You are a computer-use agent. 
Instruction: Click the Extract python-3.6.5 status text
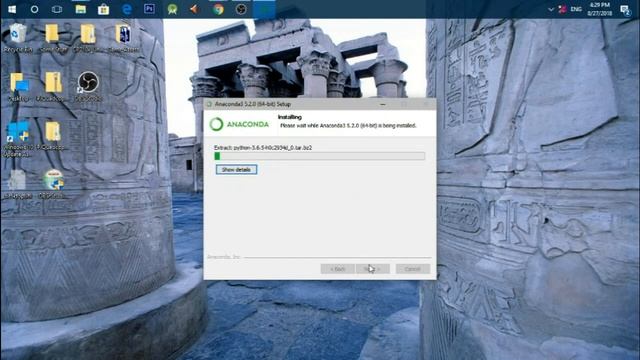pyautogui.click(x=263, y=148)
